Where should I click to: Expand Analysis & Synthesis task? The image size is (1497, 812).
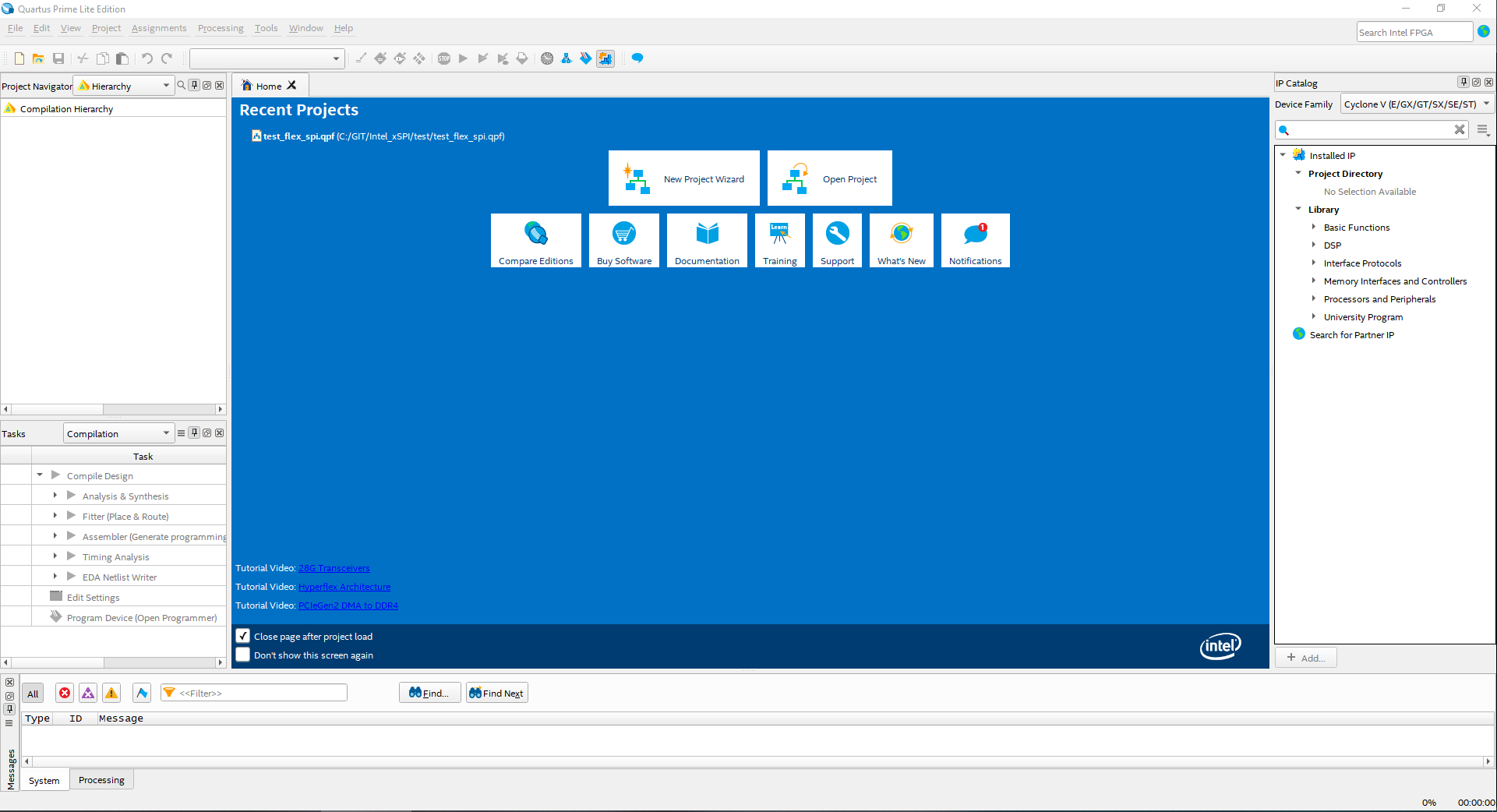tap(55, 496)
